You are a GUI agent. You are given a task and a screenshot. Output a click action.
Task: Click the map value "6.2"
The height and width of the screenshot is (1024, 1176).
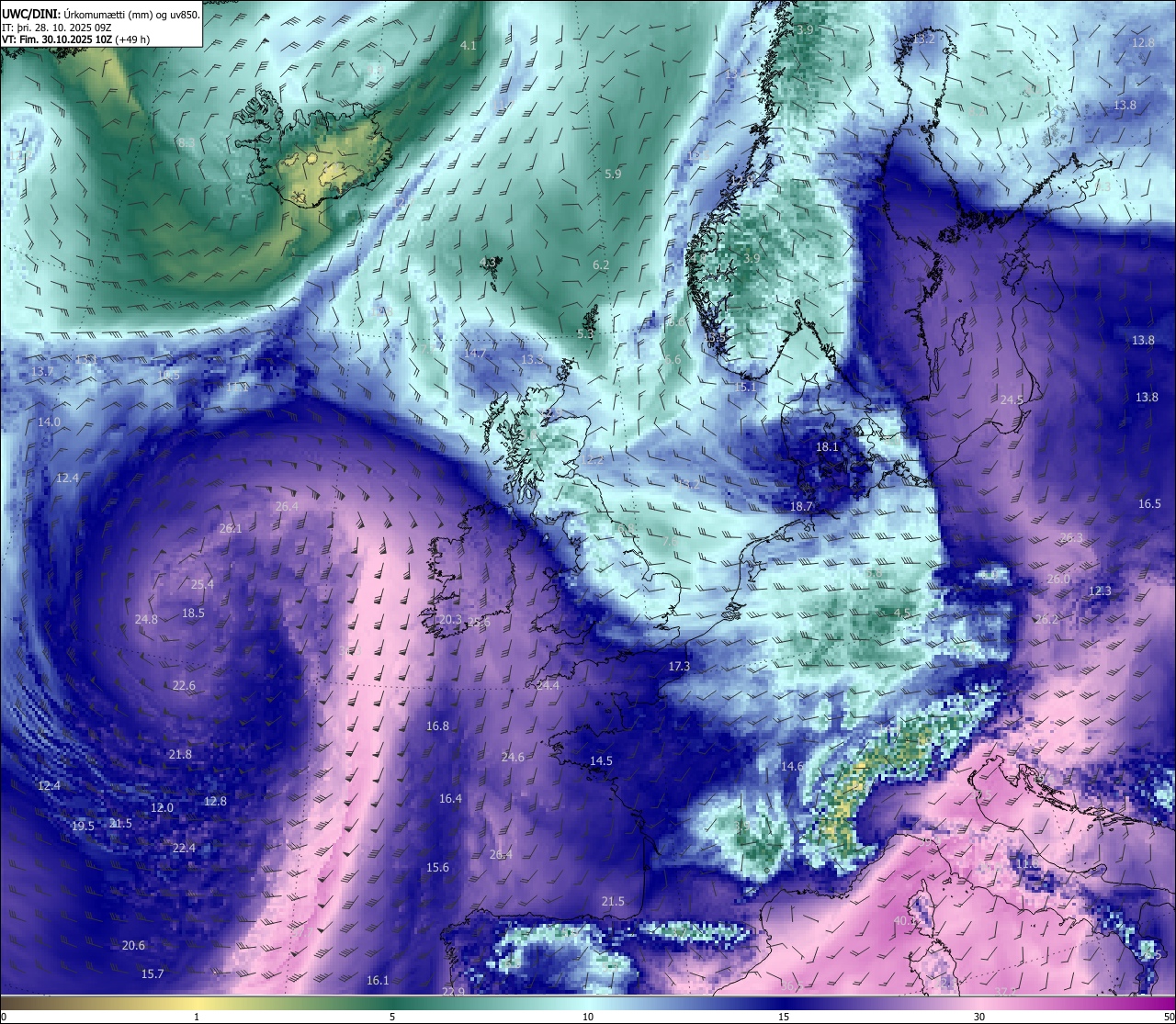[601, 265]
